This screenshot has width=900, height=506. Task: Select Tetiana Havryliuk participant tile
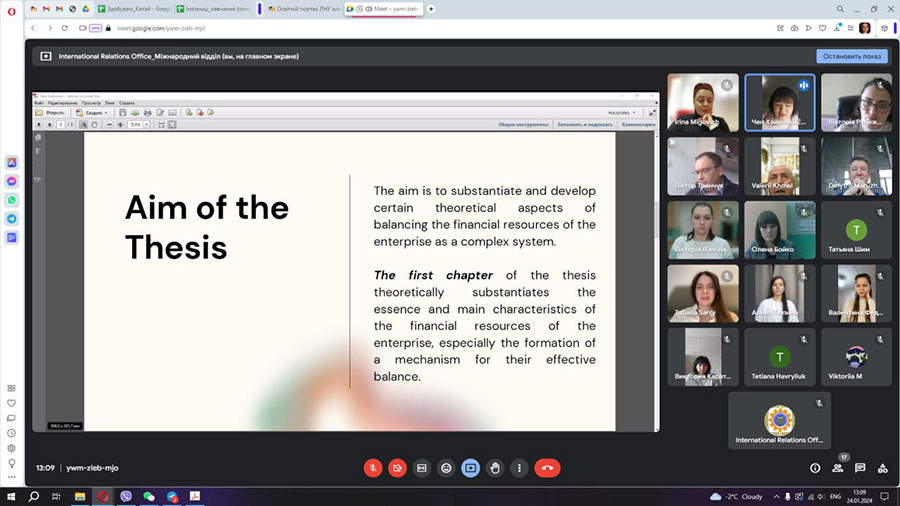[x=779, y=357]
